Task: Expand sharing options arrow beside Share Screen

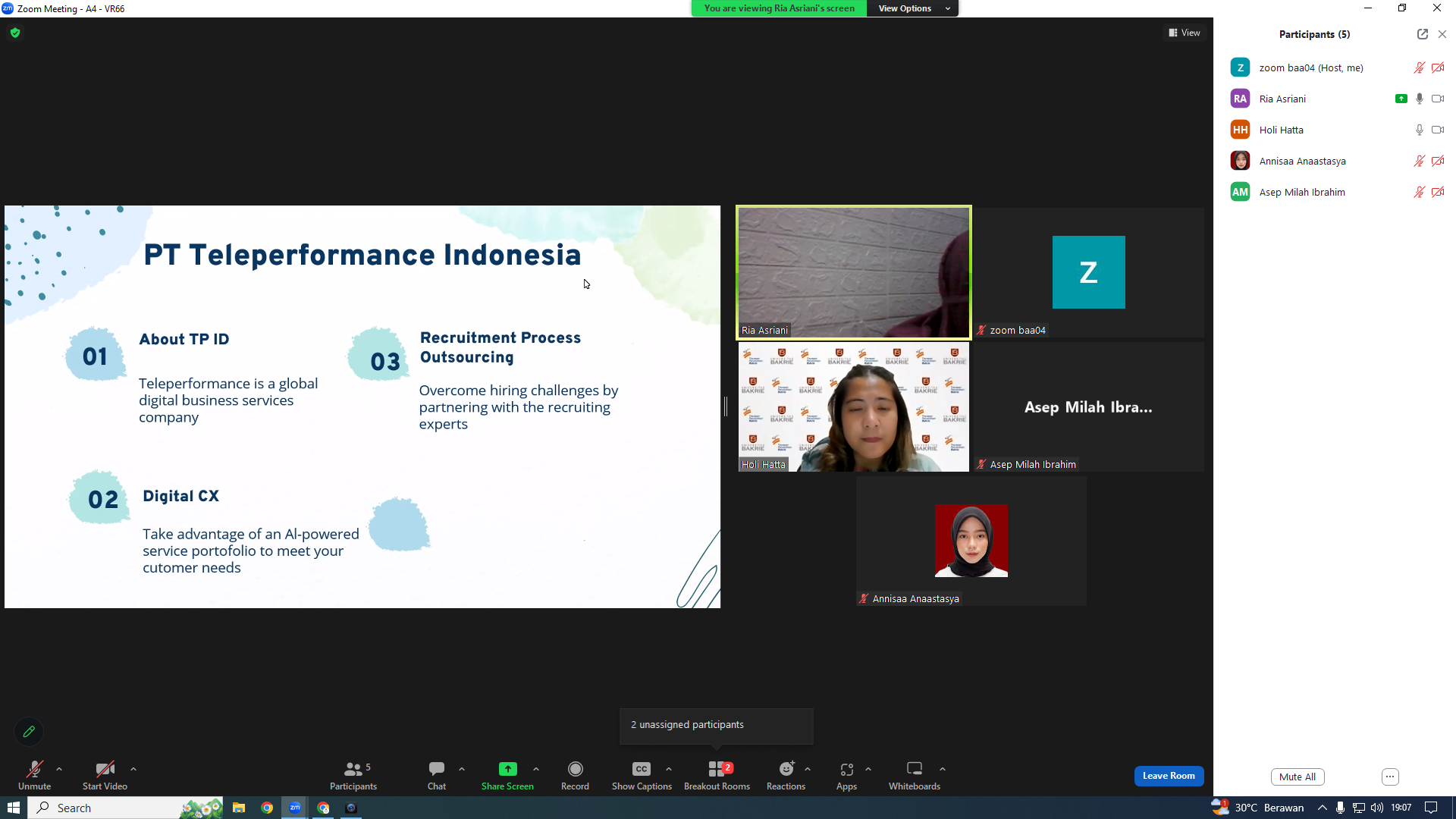Action: tap(536, 769)
